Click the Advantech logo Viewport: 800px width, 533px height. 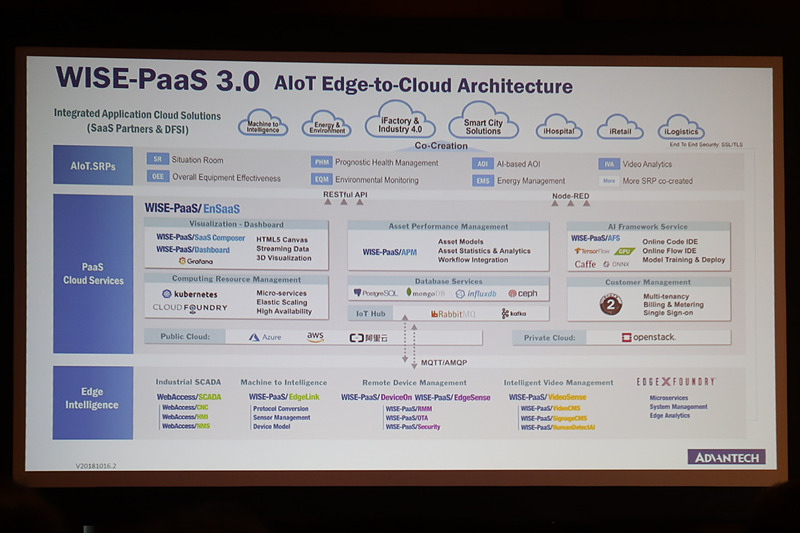click(x=727, y=458)
